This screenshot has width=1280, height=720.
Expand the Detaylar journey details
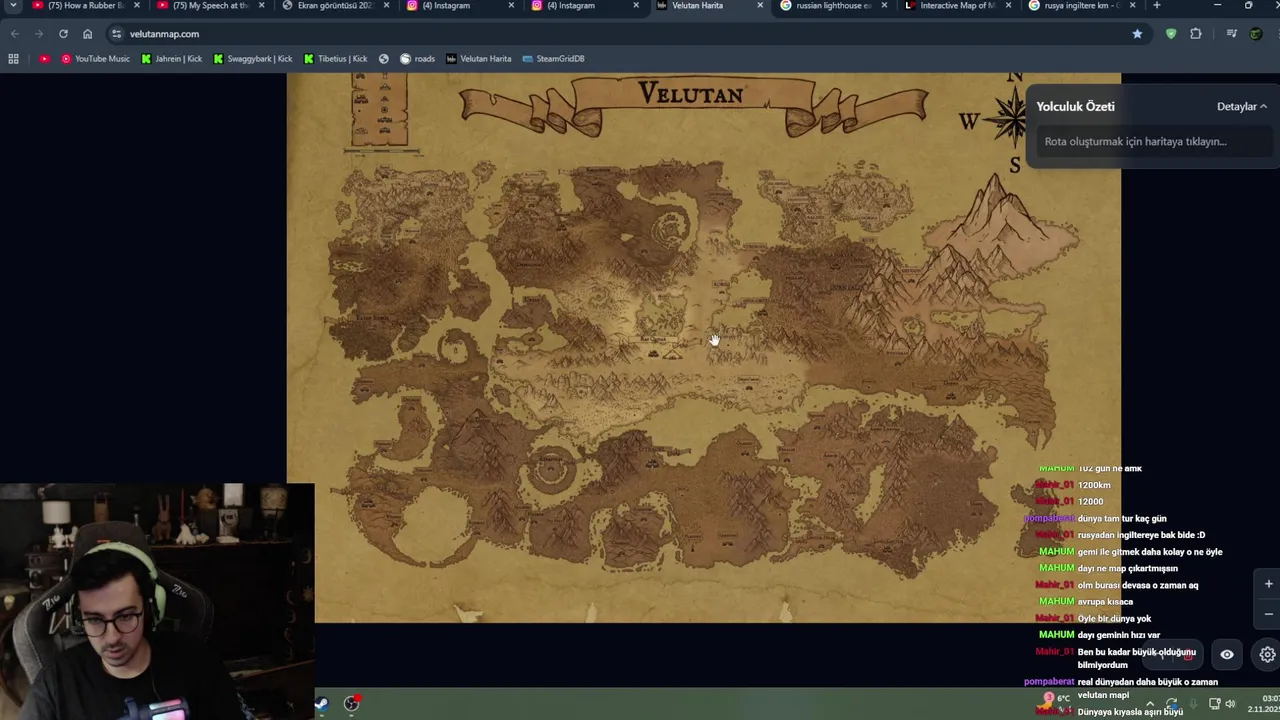(x=1241, y=106)
